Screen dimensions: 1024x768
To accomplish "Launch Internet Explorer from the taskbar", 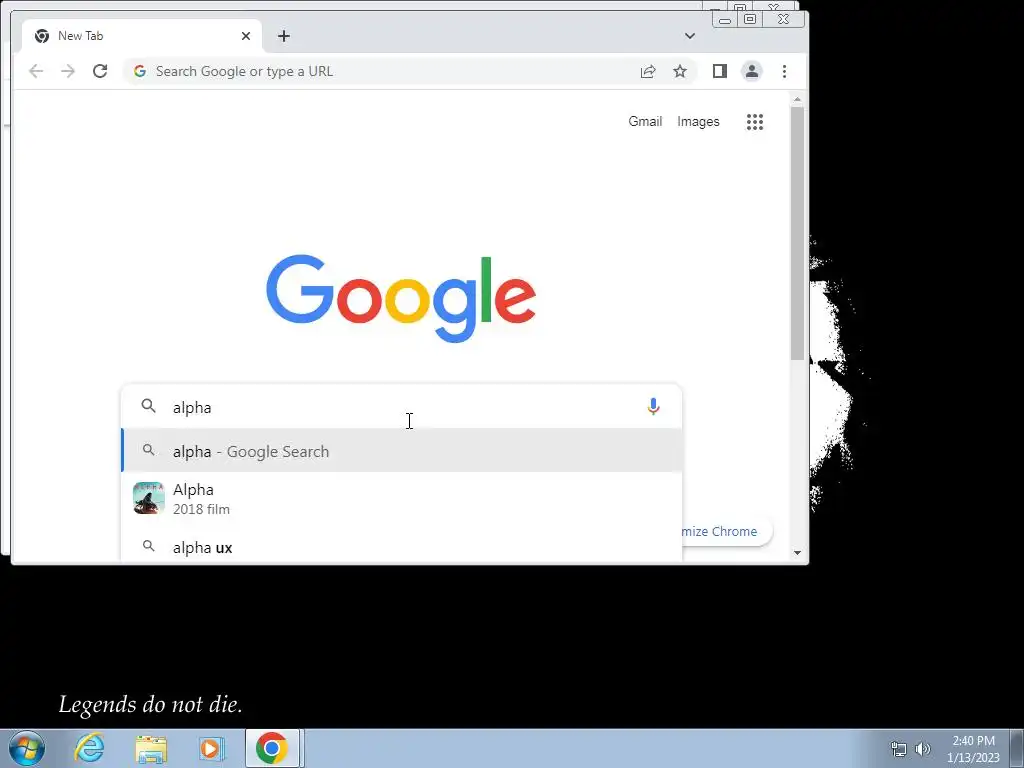I will [89, 748].
